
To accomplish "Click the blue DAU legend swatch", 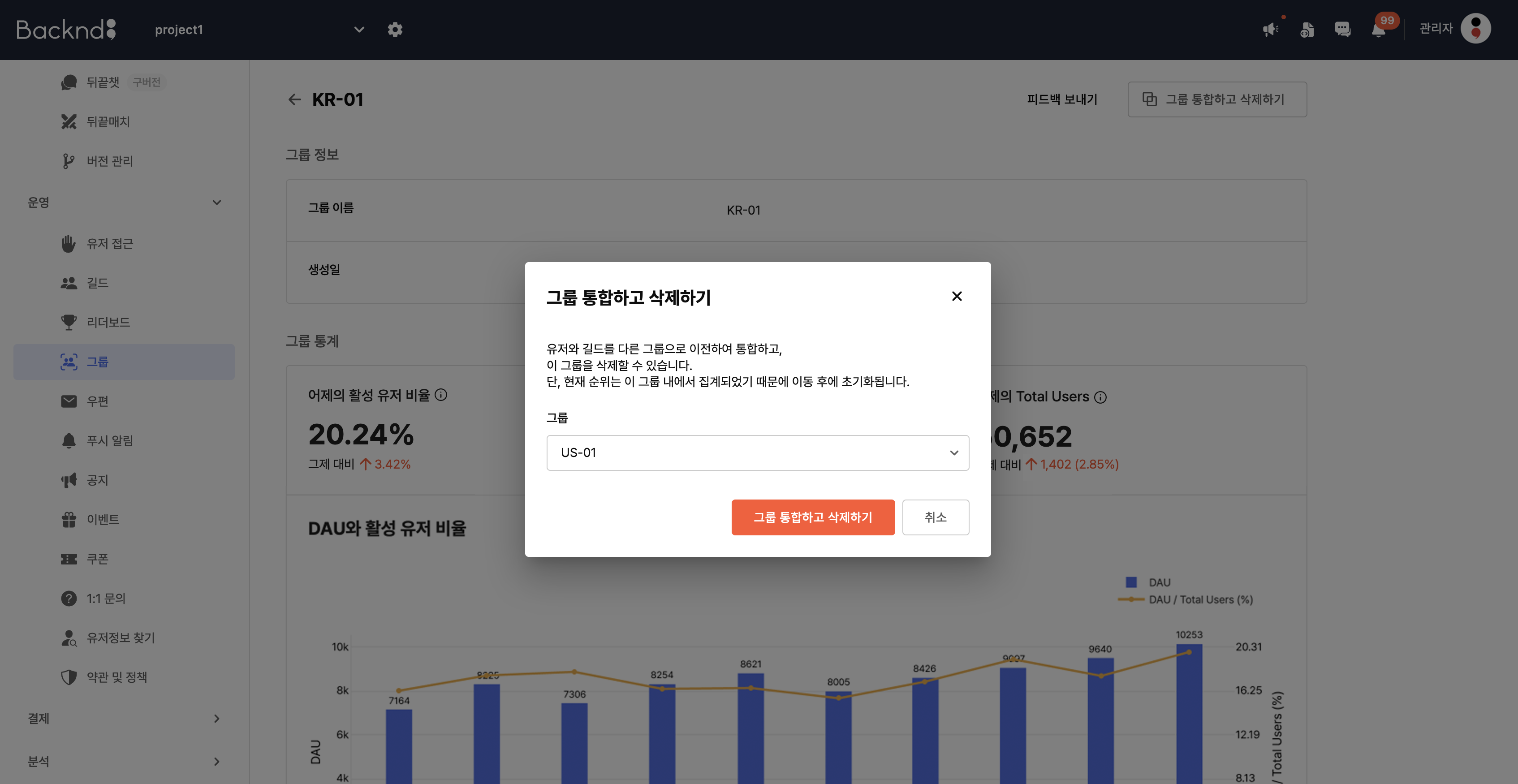I will click(1131, 582).
